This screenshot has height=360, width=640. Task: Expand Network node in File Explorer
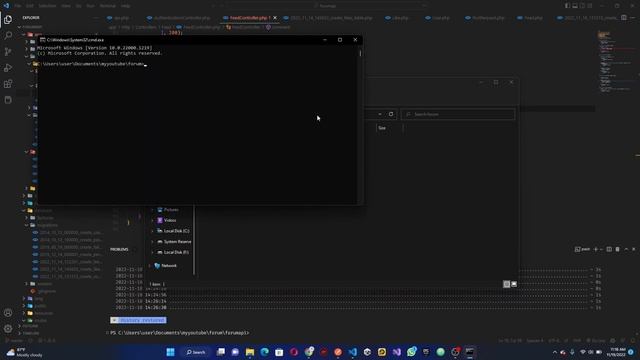tap(150, 266)
